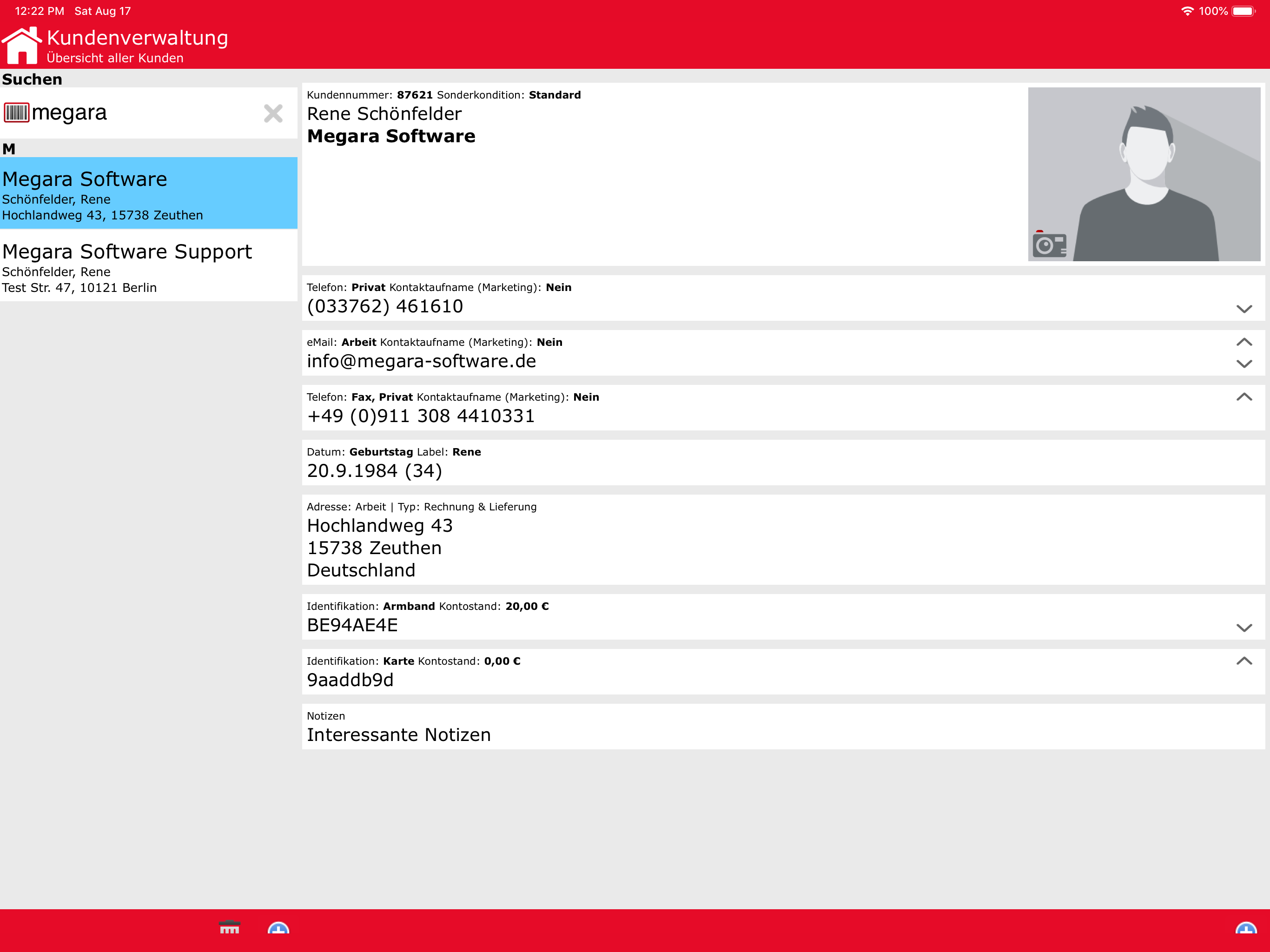Click the up chevron on the Karte row

1244,661
